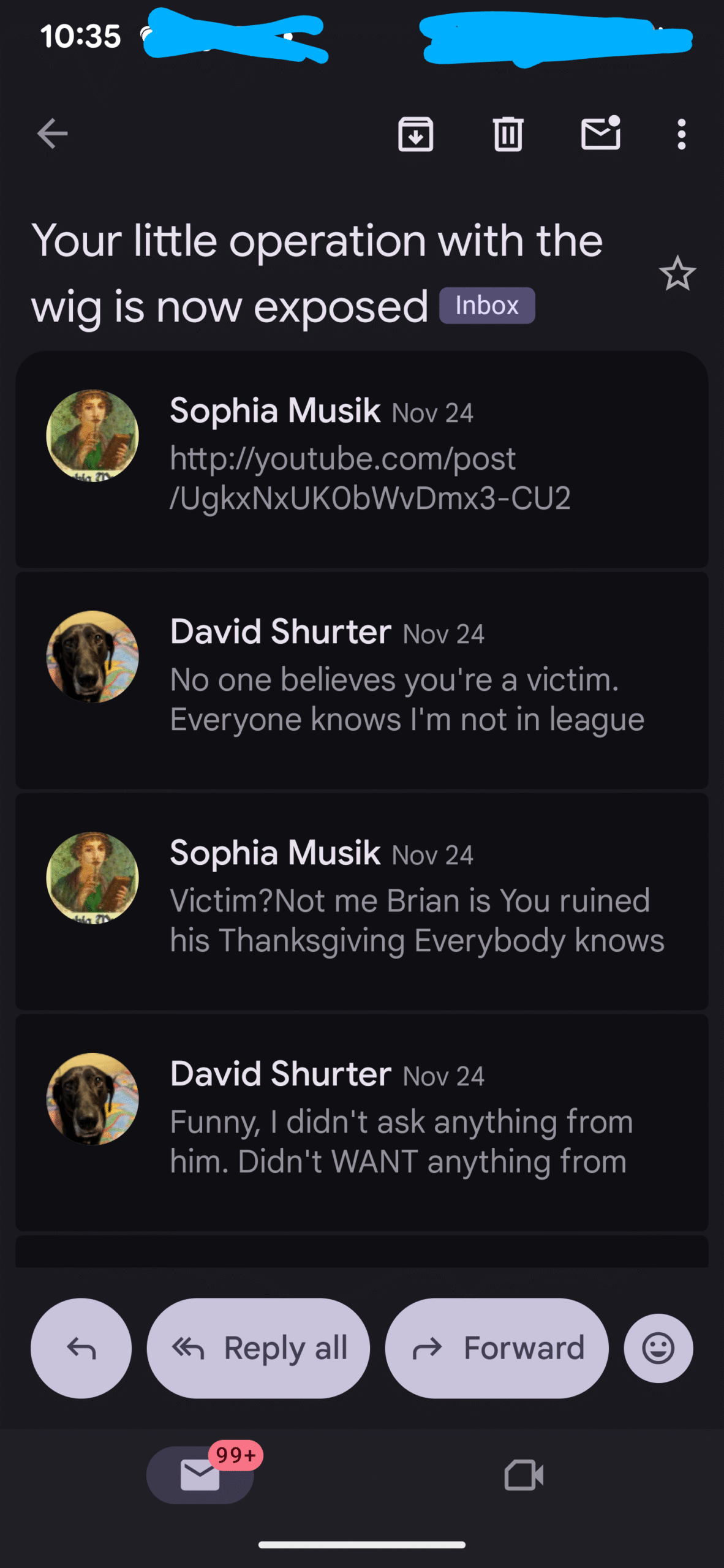Tap the bottom home gesture bar
724x1568 pixels.
pos(362,1545)
